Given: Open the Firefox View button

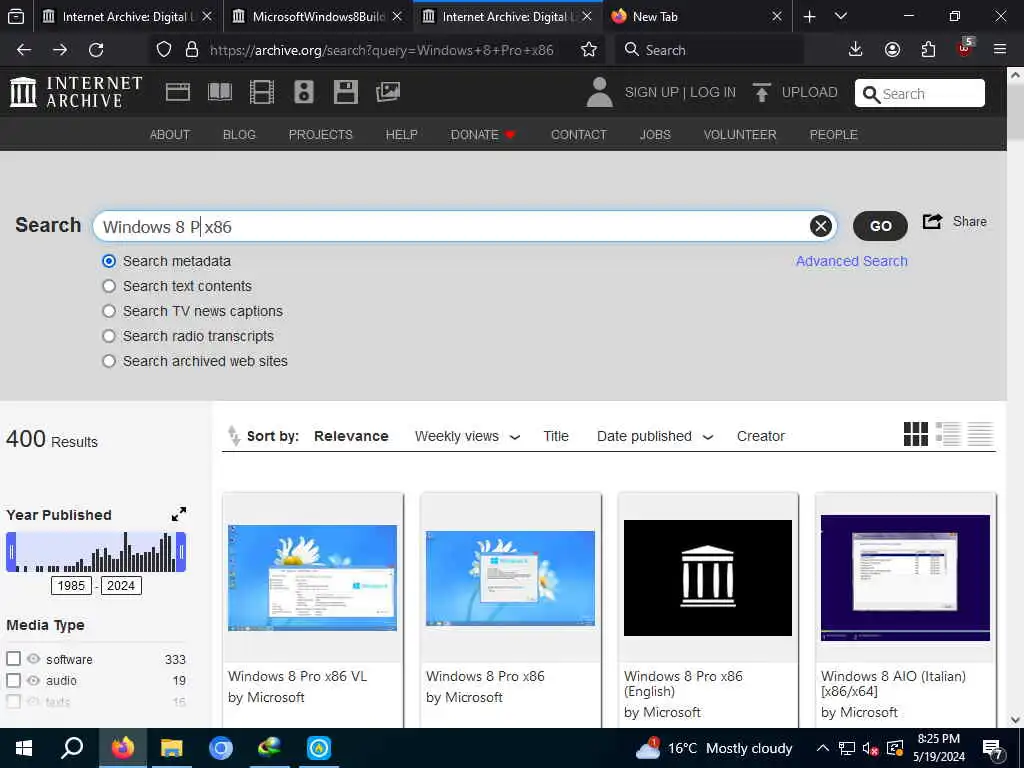Looking at the screenshot, I should tap(16, 16).
